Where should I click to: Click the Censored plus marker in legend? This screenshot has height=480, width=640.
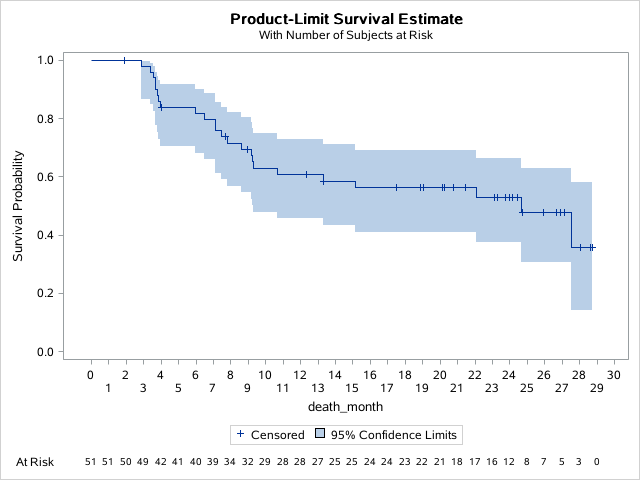tap(239, 435)
